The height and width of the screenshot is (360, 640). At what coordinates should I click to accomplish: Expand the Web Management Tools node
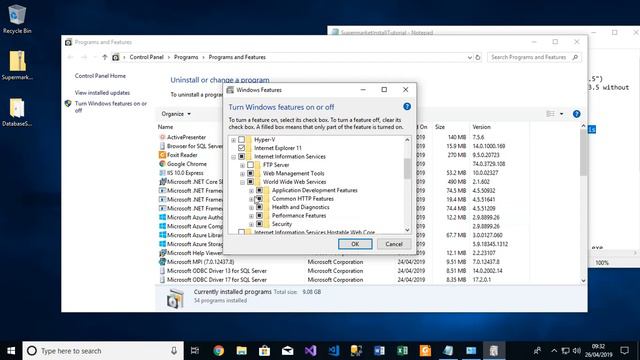point(242,174)
